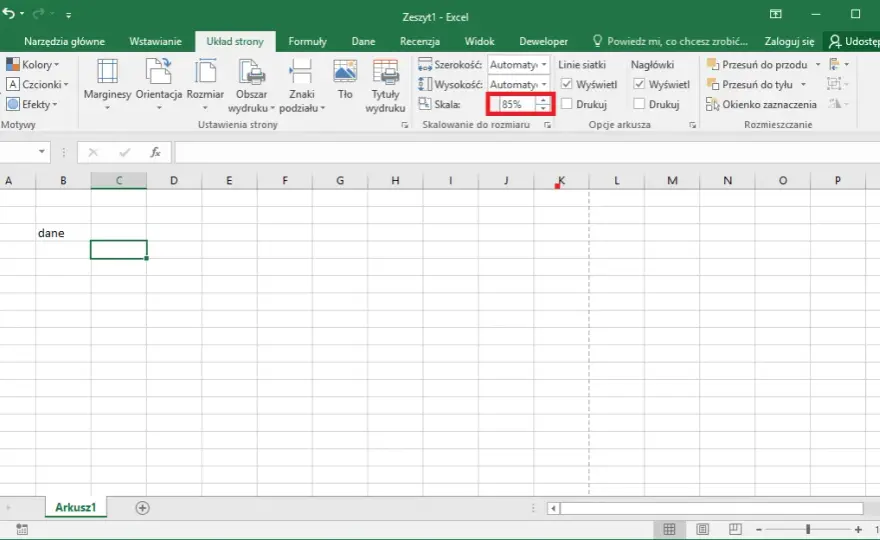880x540 pixels.
Task: Switch to the Narzędzia główne tab
Action: pyautogui.click(x=65, y=42)
